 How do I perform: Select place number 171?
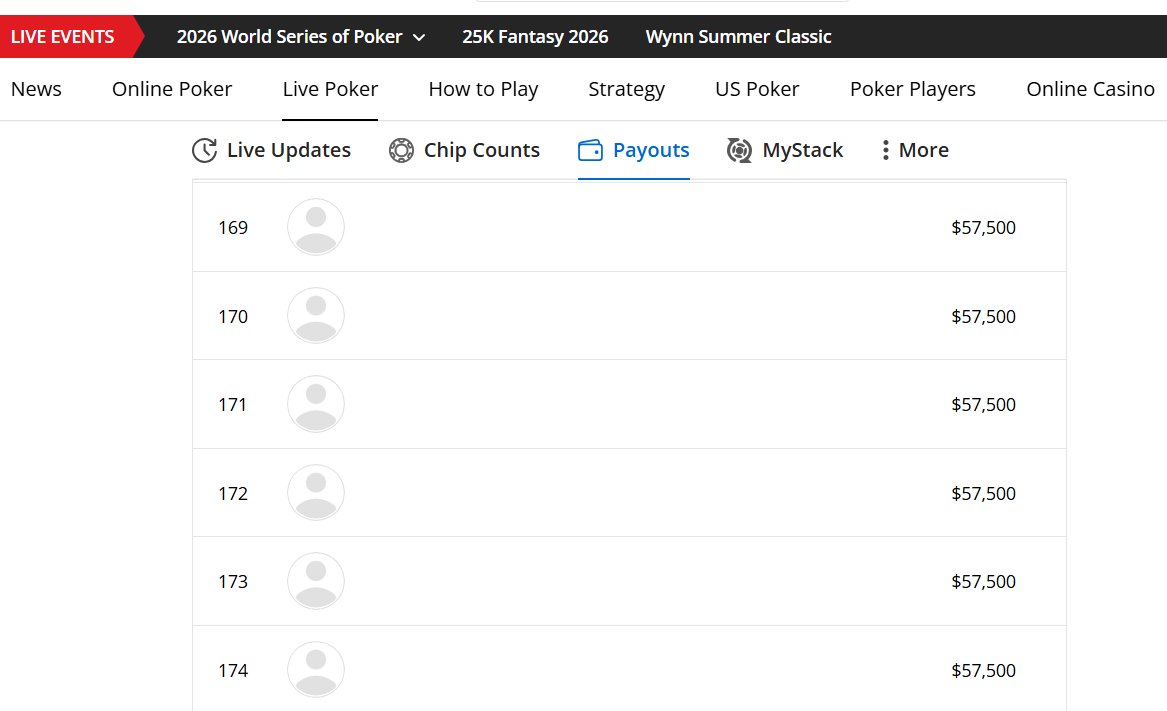(232, 405)
